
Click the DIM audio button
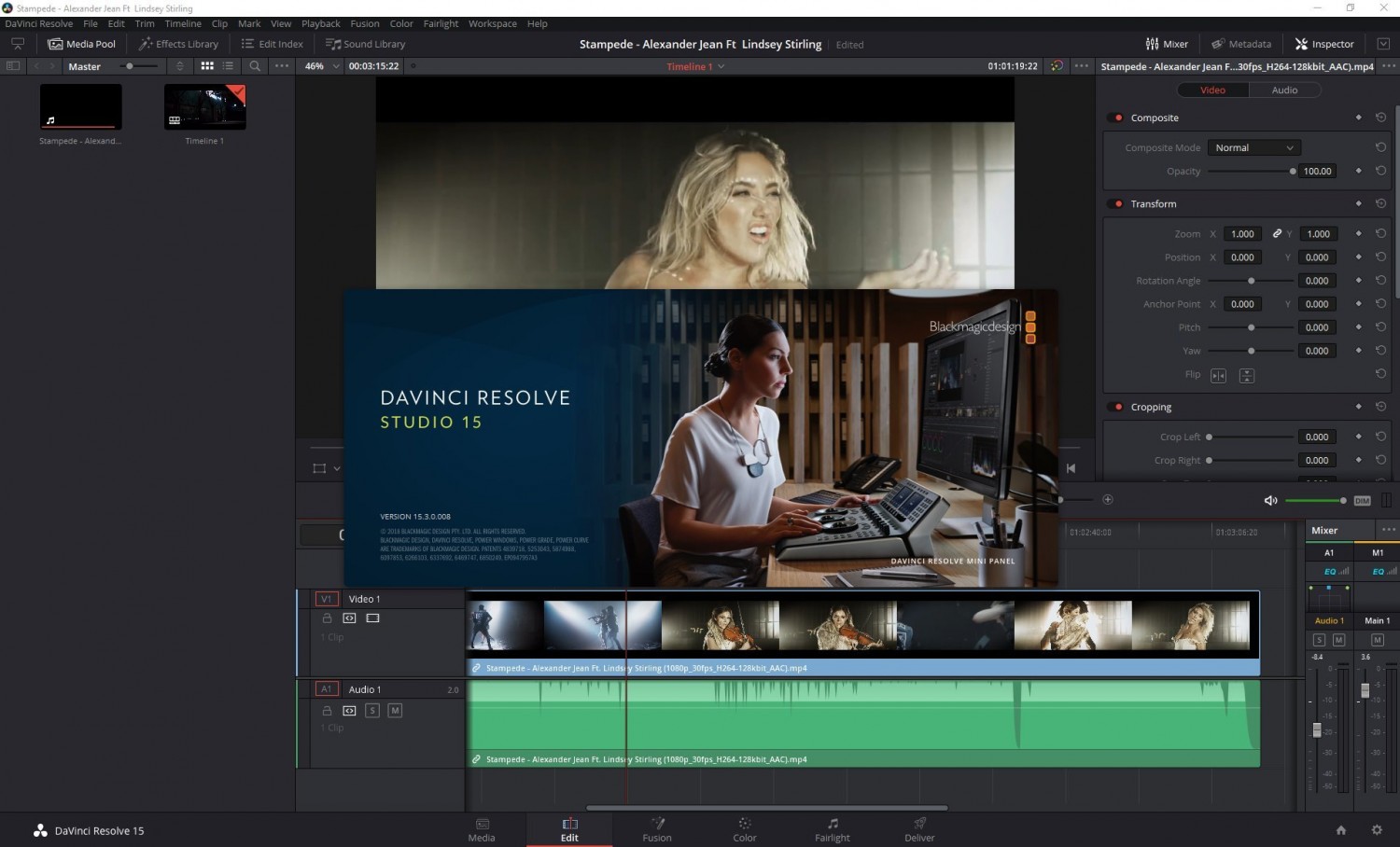pos(1362,501)
